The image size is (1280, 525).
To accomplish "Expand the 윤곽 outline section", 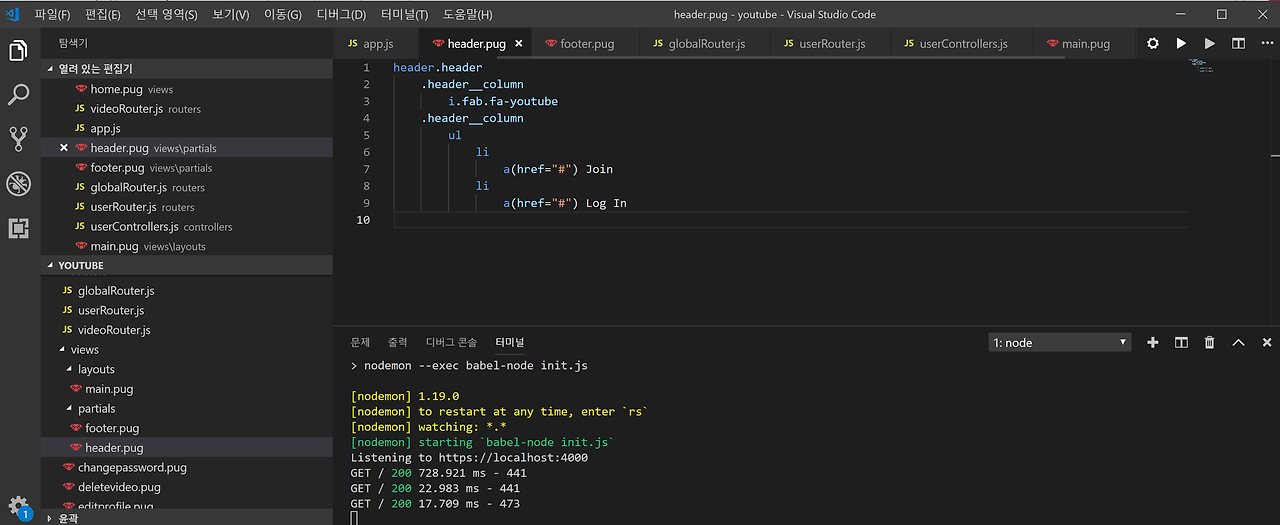I will pos(187,518).
